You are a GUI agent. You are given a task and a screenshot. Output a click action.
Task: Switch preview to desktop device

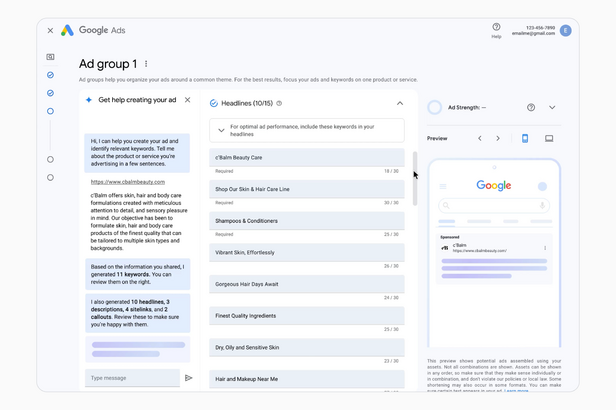coord(549,138)
